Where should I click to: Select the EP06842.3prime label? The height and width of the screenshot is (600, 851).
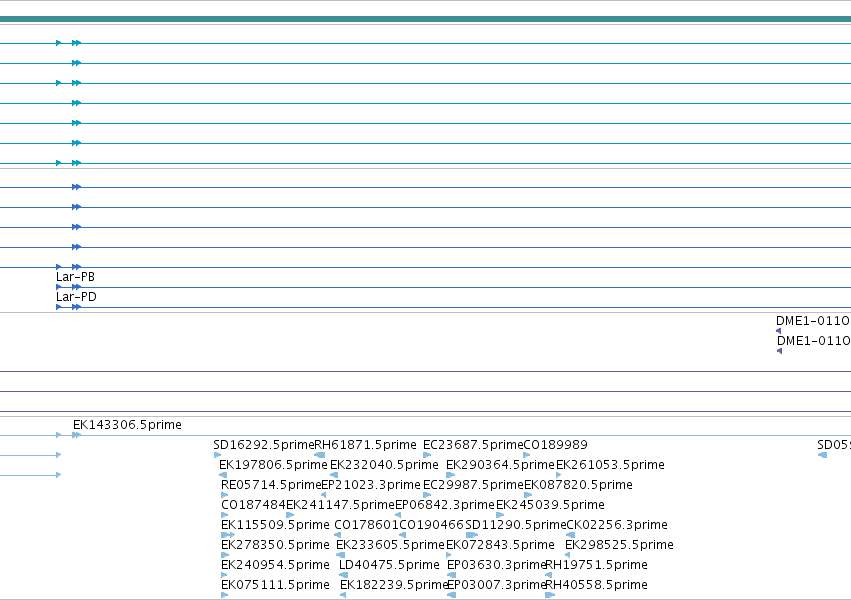pyautogui.click(x=445, y=505)
